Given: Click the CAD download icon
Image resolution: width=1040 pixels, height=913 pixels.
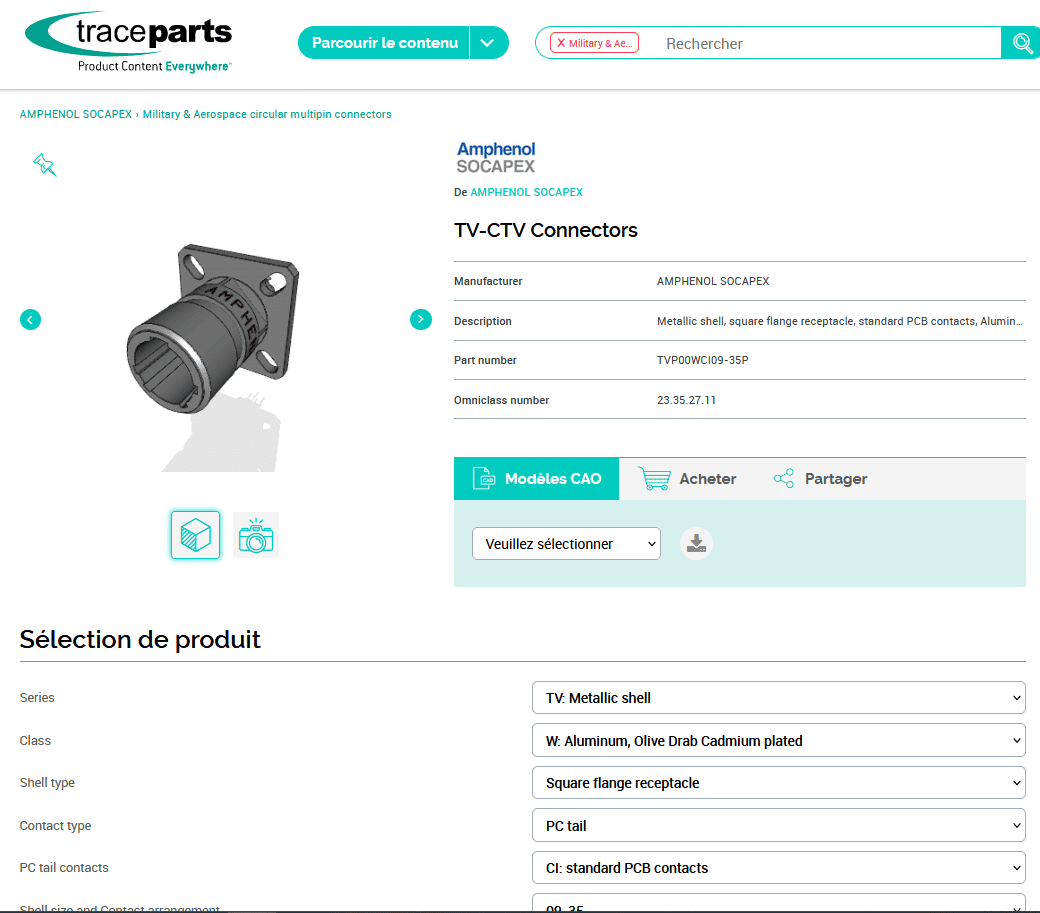Looking at the screenshot, I should (x=696, y=543).
